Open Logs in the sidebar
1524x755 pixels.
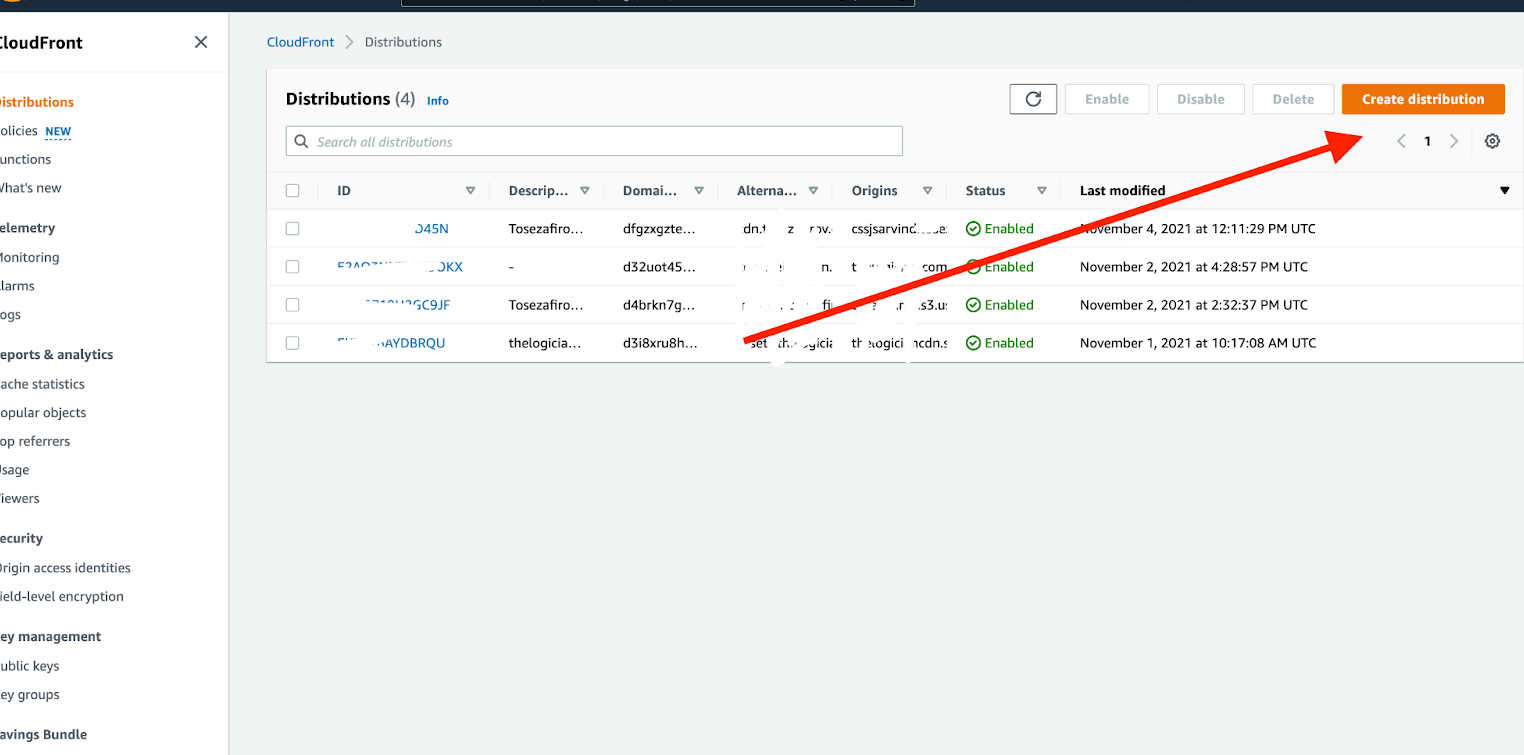(x=10, y=315)
